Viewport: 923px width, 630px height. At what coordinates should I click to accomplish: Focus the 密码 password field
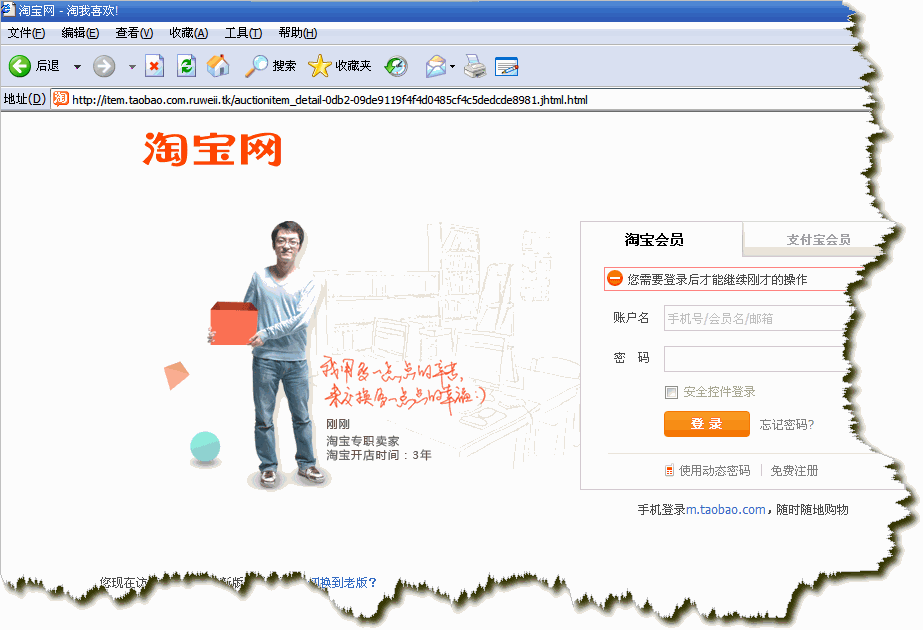pos(756,359)
